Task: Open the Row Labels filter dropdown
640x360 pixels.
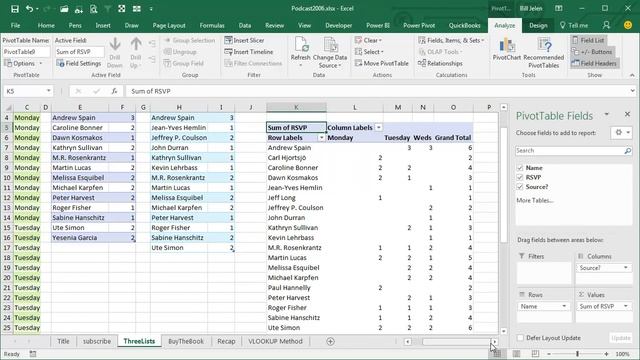Action: tap(322, 138)
